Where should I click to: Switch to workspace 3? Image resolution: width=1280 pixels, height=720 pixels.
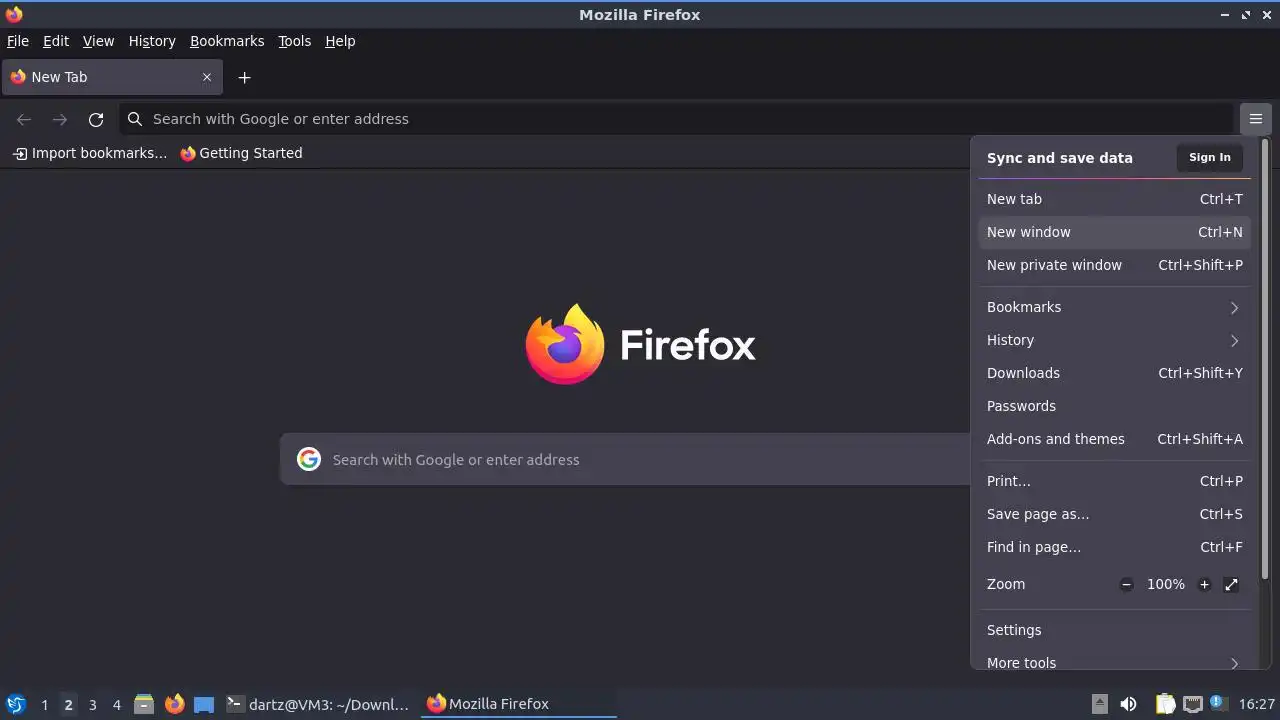[92, 704]
